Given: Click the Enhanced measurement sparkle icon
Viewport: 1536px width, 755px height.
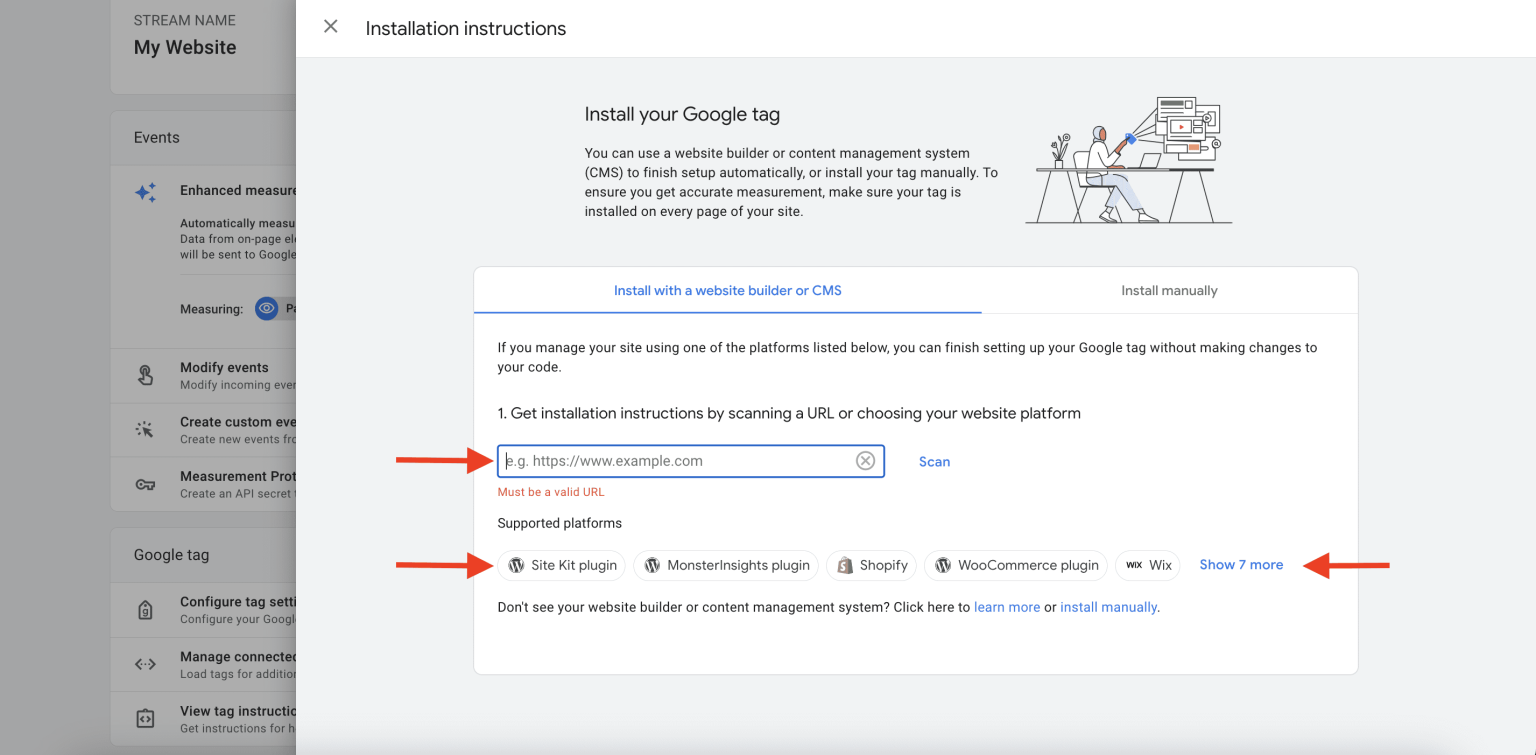Looking at the screenshot, I should coord(146,192).
